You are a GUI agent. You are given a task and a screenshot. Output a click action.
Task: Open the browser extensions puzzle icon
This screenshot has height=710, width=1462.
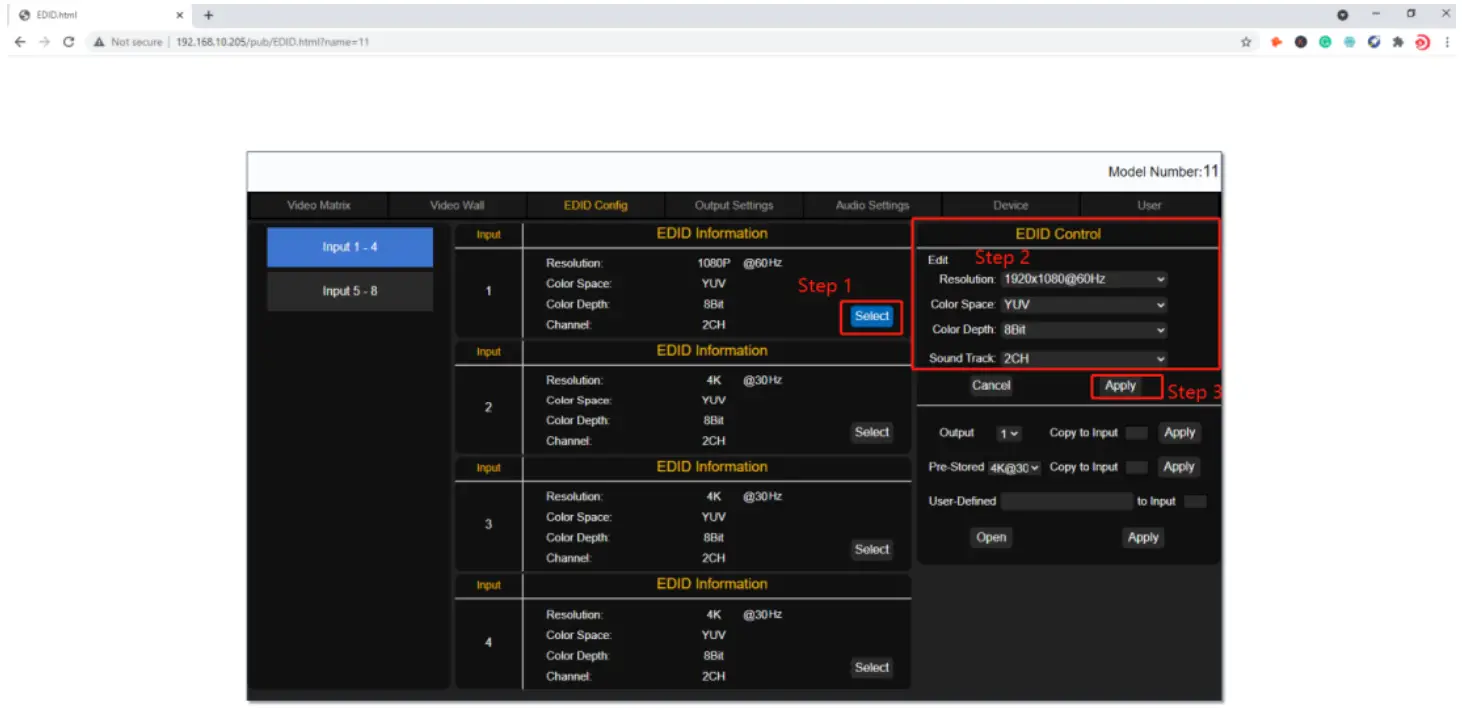tap(1398, 42)
